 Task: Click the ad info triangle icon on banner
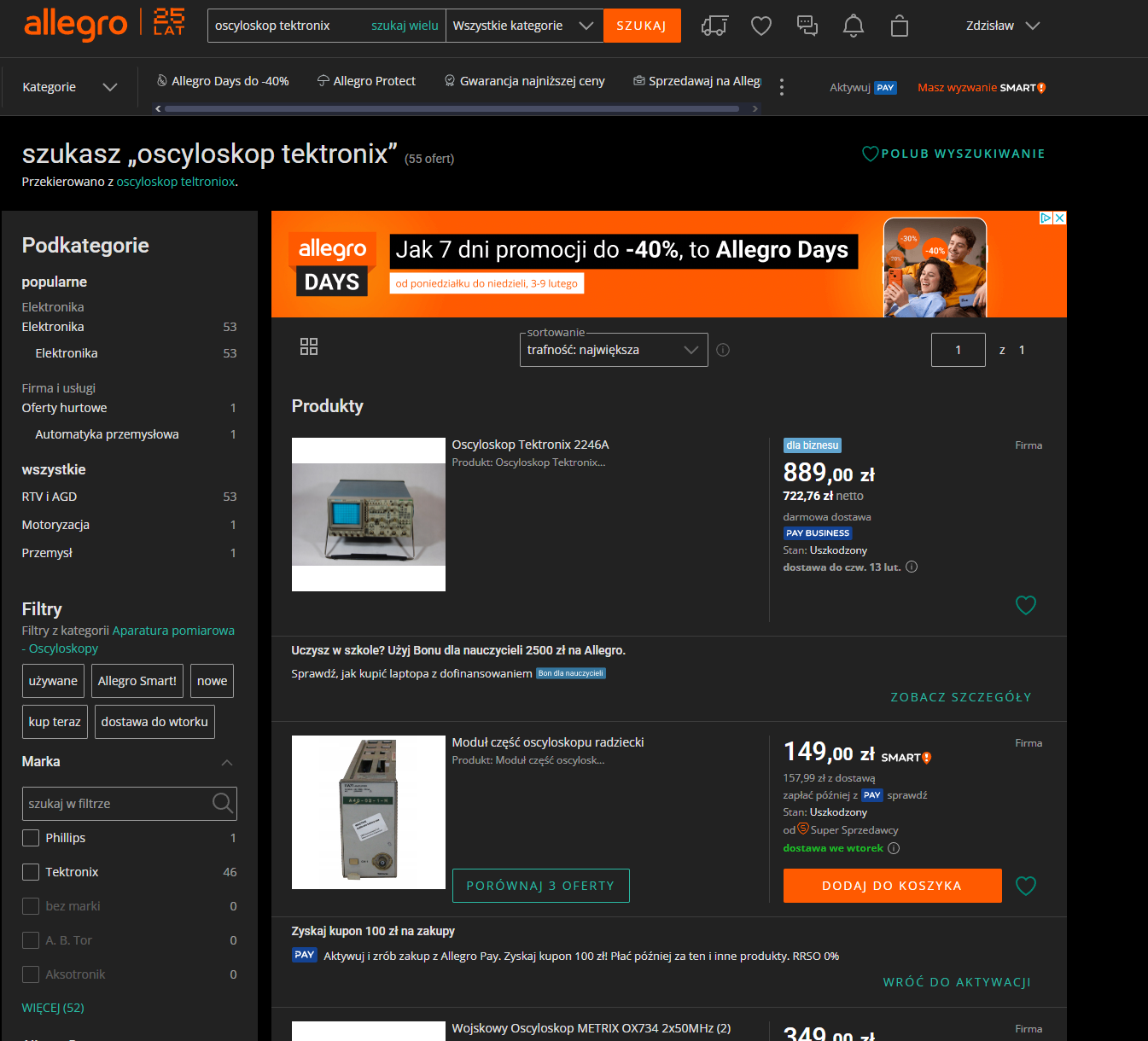pyautogui.click(x=1046, y=218)
